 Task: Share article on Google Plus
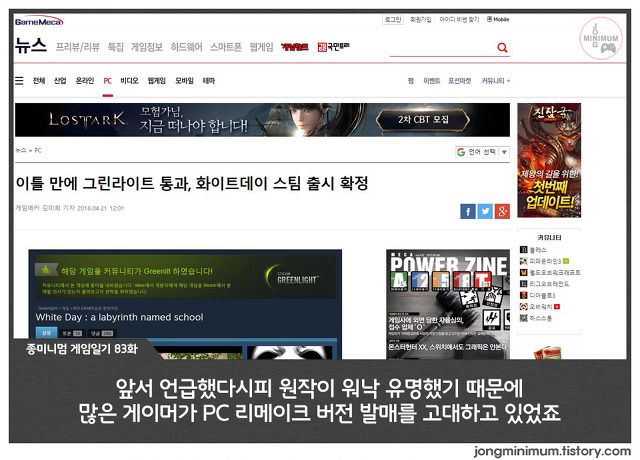[x=502, y=211]
